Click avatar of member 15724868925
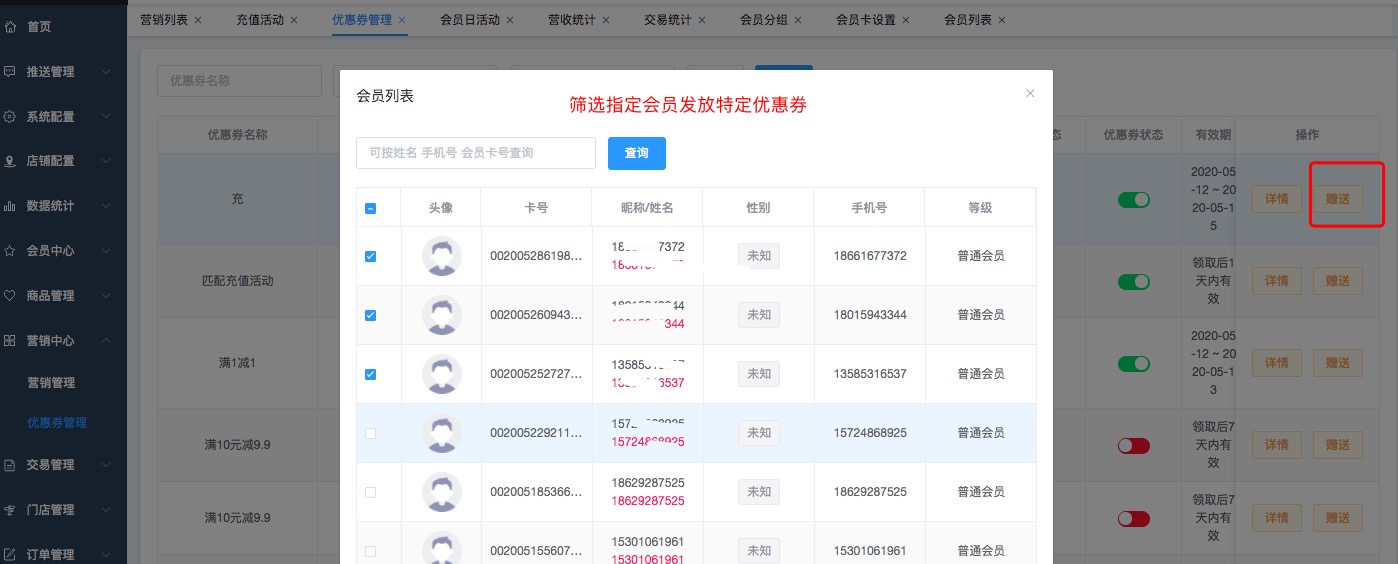Screen dimensions: 1398x564 [x=442, y=433]
